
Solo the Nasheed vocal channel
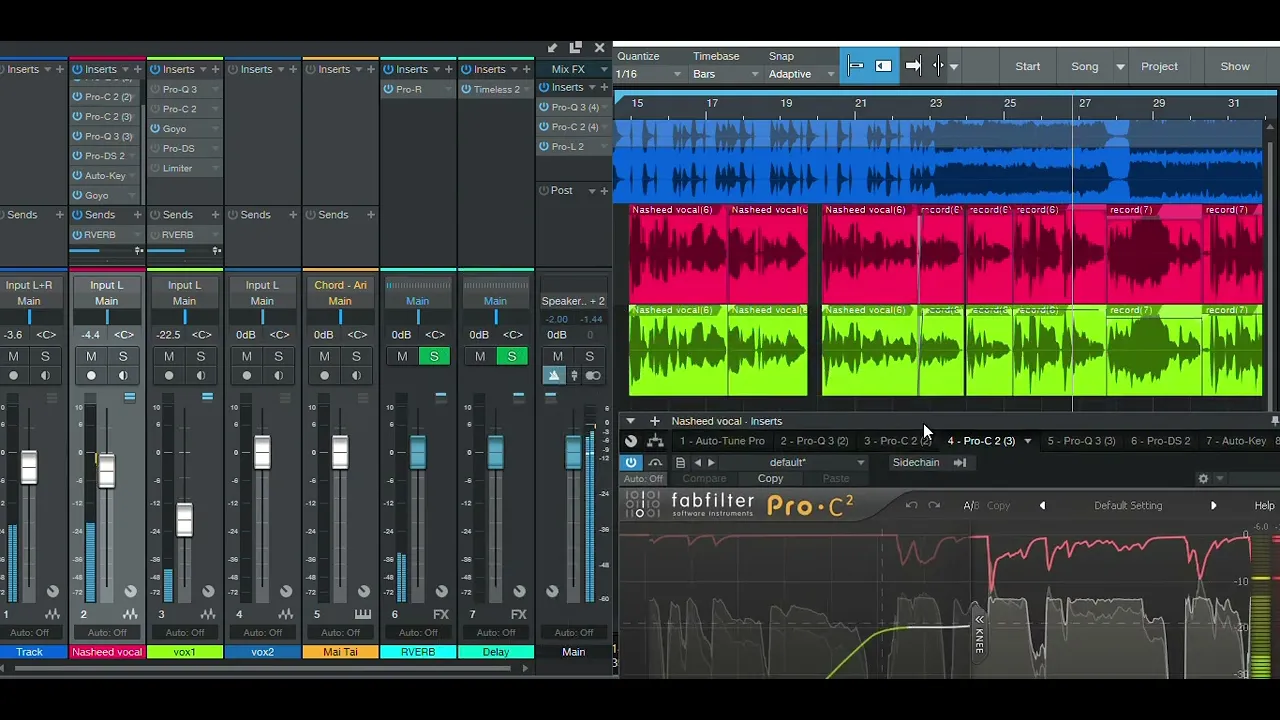coord(123,357)
